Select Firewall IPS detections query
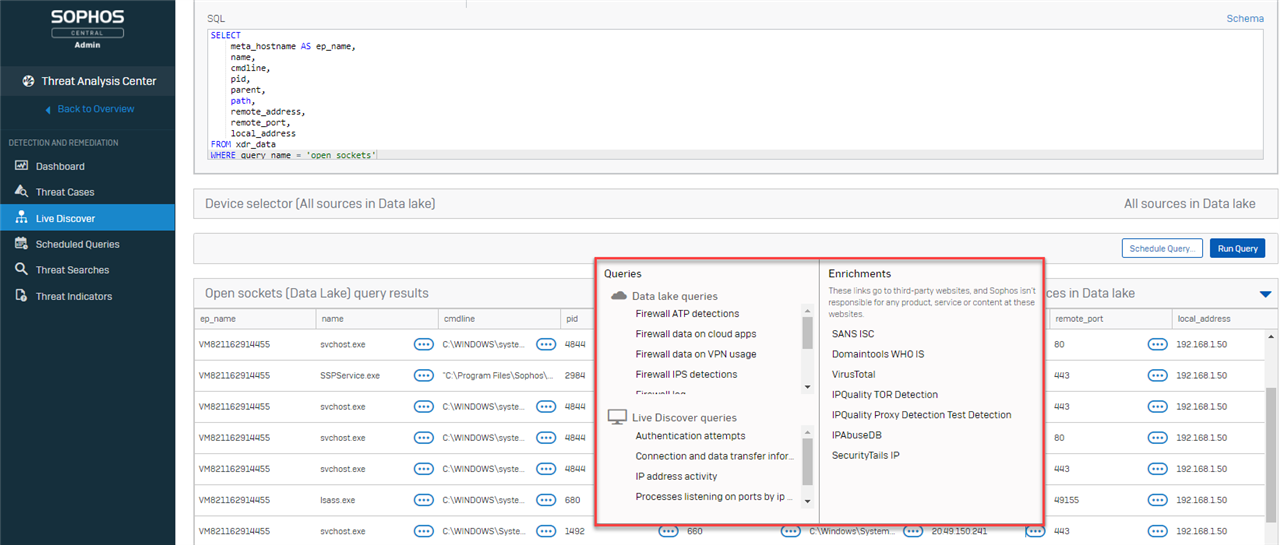Viewport: 1280px width, 545px height. [686, 374]
